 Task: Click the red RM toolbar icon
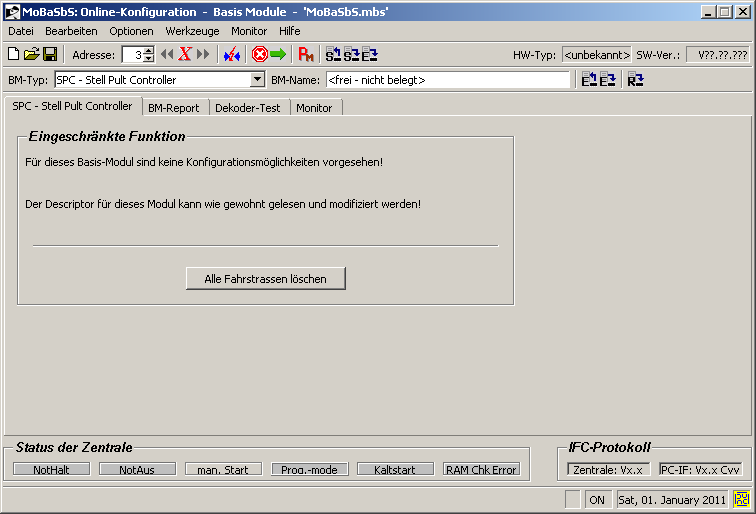307,55
